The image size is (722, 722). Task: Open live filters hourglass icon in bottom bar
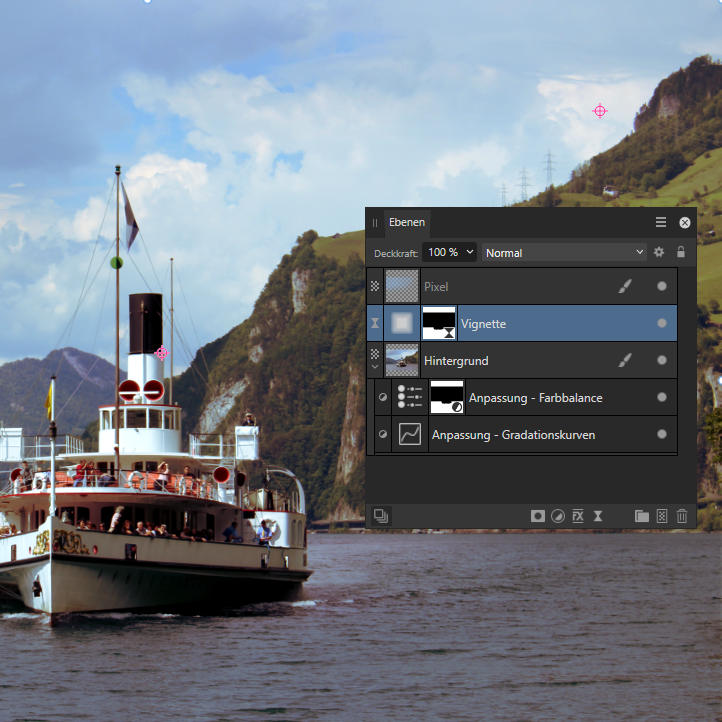(598, 516)
